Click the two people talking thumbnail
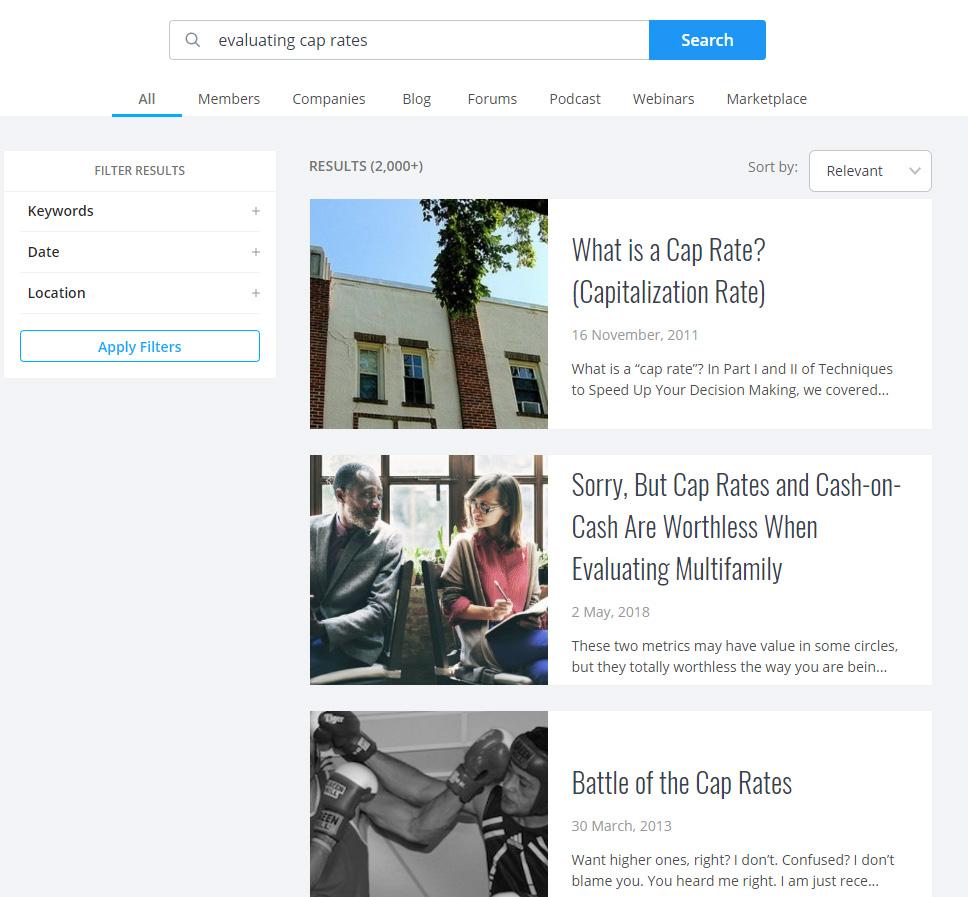 (x=428, y=570)
